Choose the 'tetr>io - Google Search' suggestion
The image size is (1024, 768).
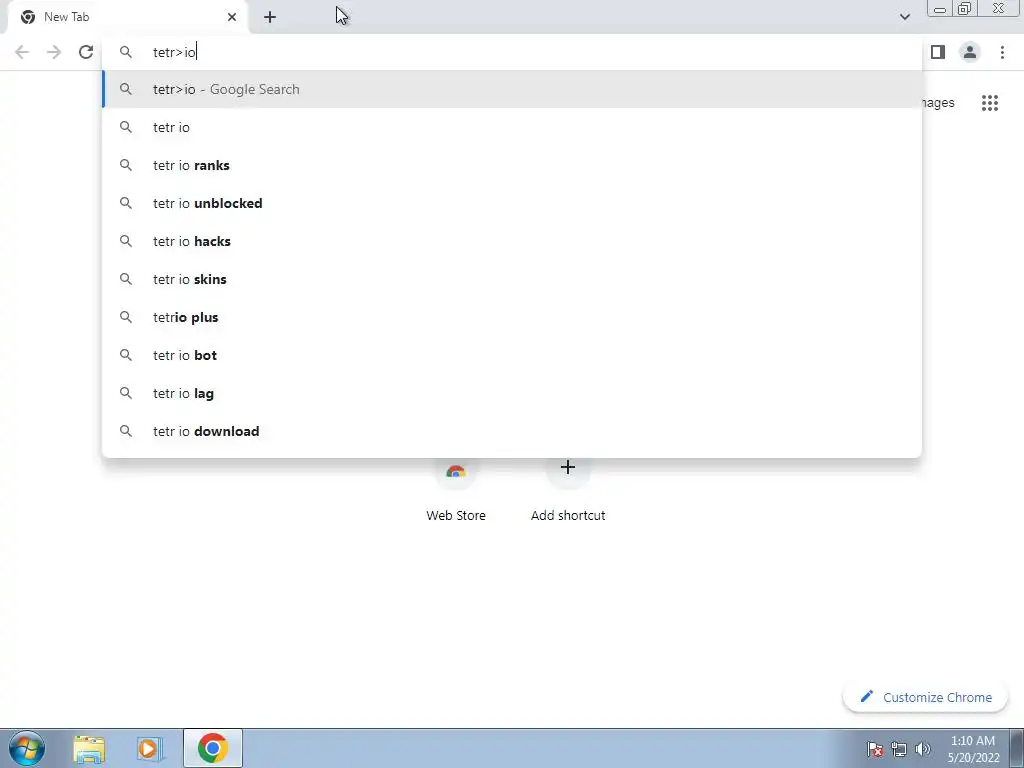click(x=513, y=89)
